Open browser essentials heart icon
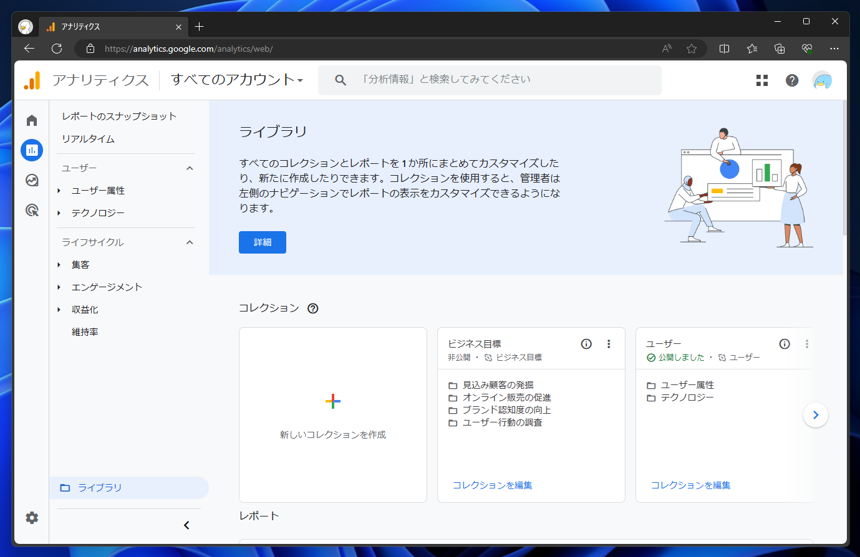The height and width of the screenshot is (557, 860). [x=807, y=48]
